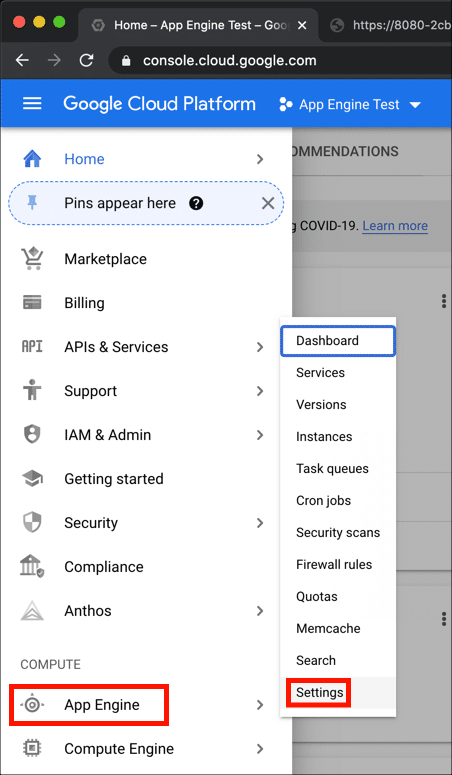This screenshot has height=775, width=452.
Task: Click the browser forward arrow
Action: pos(54,60)
